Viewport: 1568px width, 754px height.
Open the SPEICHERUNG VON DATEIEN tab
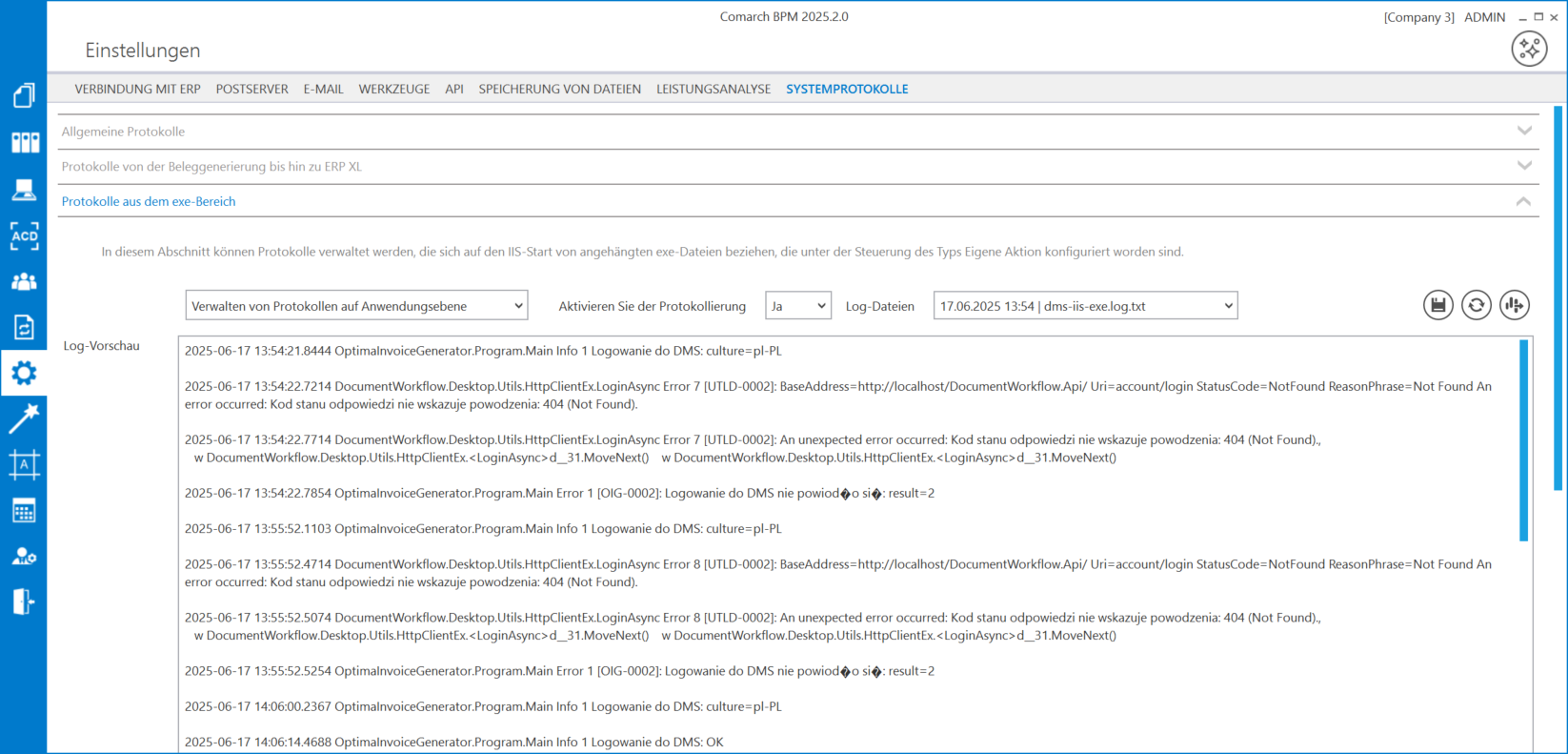[x=559, y=89]
